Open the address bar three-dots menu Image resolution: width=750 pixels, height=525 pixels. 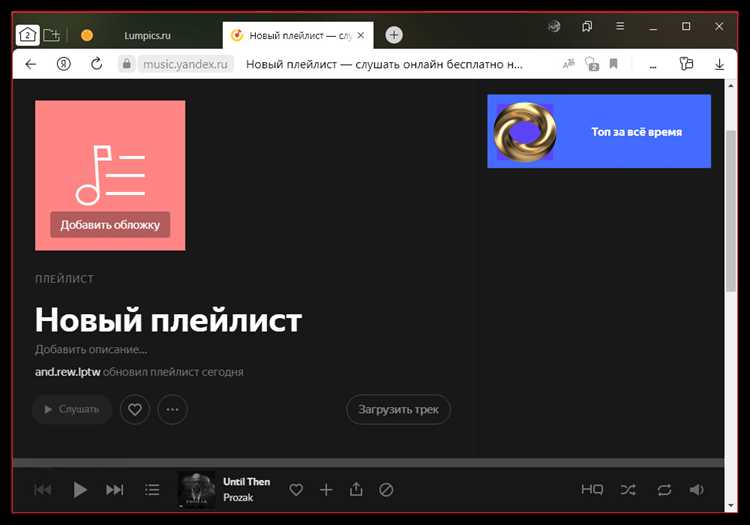653,66
